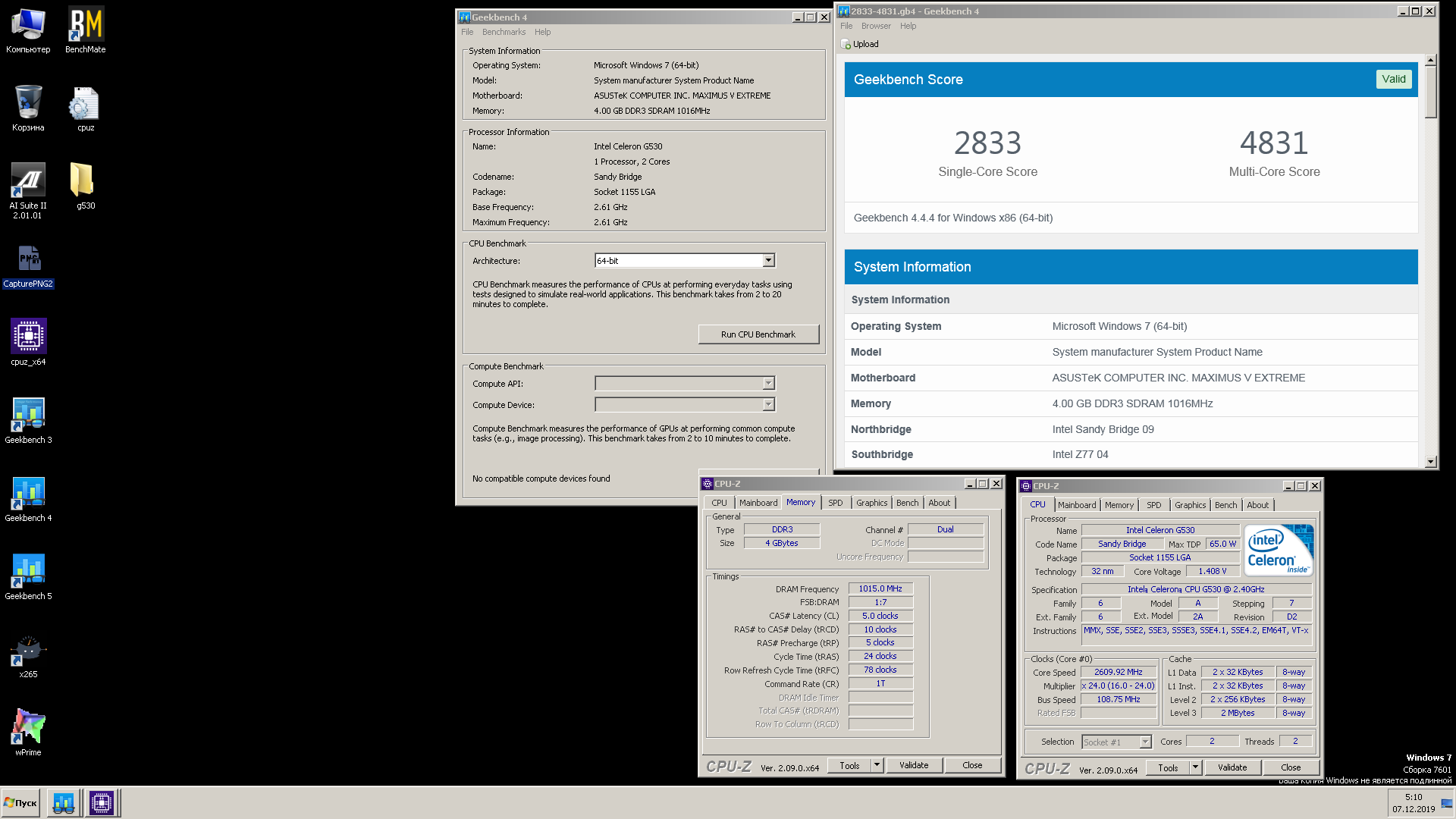The image size is (1456, 819).
Task: Click the Geekbench 4 window title icon
Action: pos(465,17)
